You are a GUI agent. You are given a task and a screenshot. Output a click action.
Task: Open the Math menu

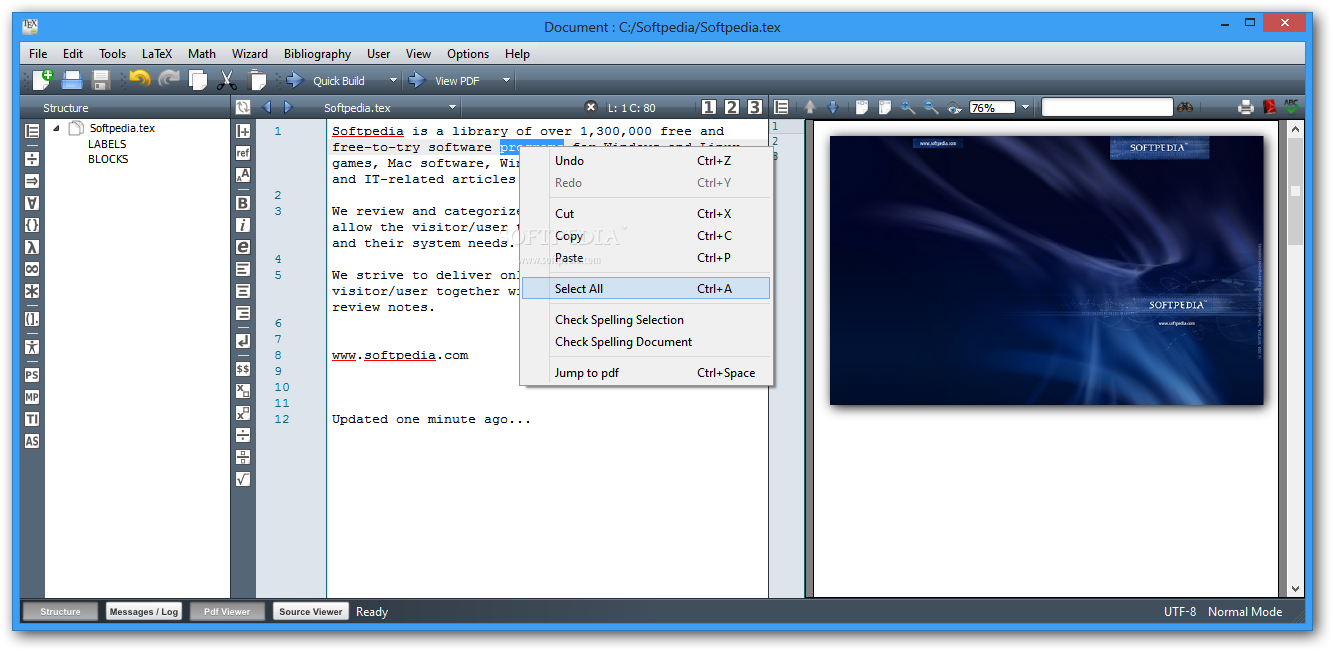pyautogui.click(x=202, y=54)
